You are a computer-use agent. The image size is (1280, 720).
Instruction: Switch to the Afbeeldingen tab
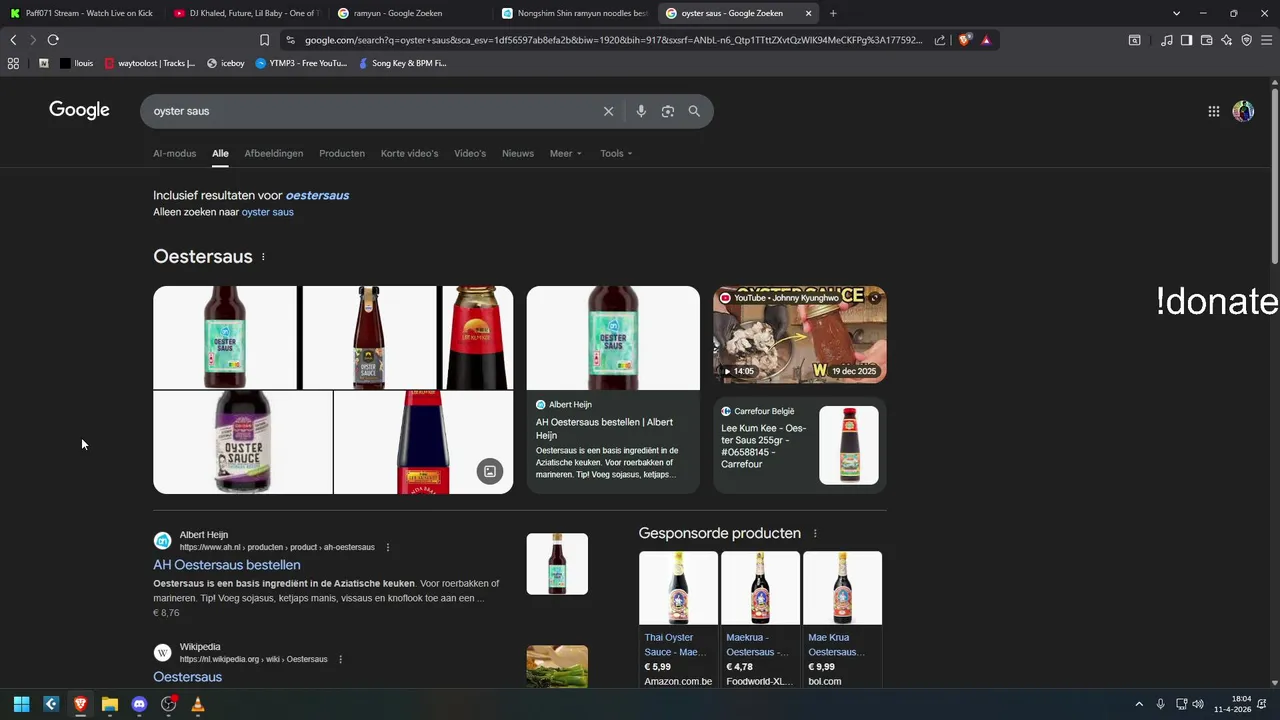point(274,153)
